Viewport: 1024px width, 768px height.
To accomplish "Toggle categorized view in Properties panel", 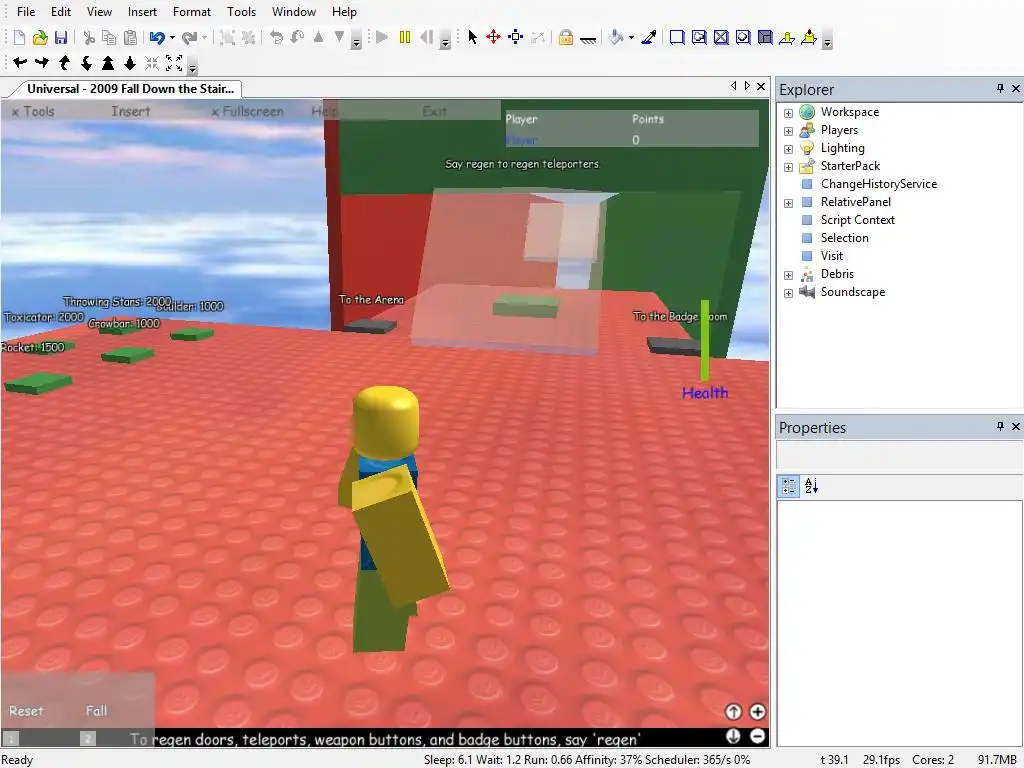I will click(x=789, y=486).
